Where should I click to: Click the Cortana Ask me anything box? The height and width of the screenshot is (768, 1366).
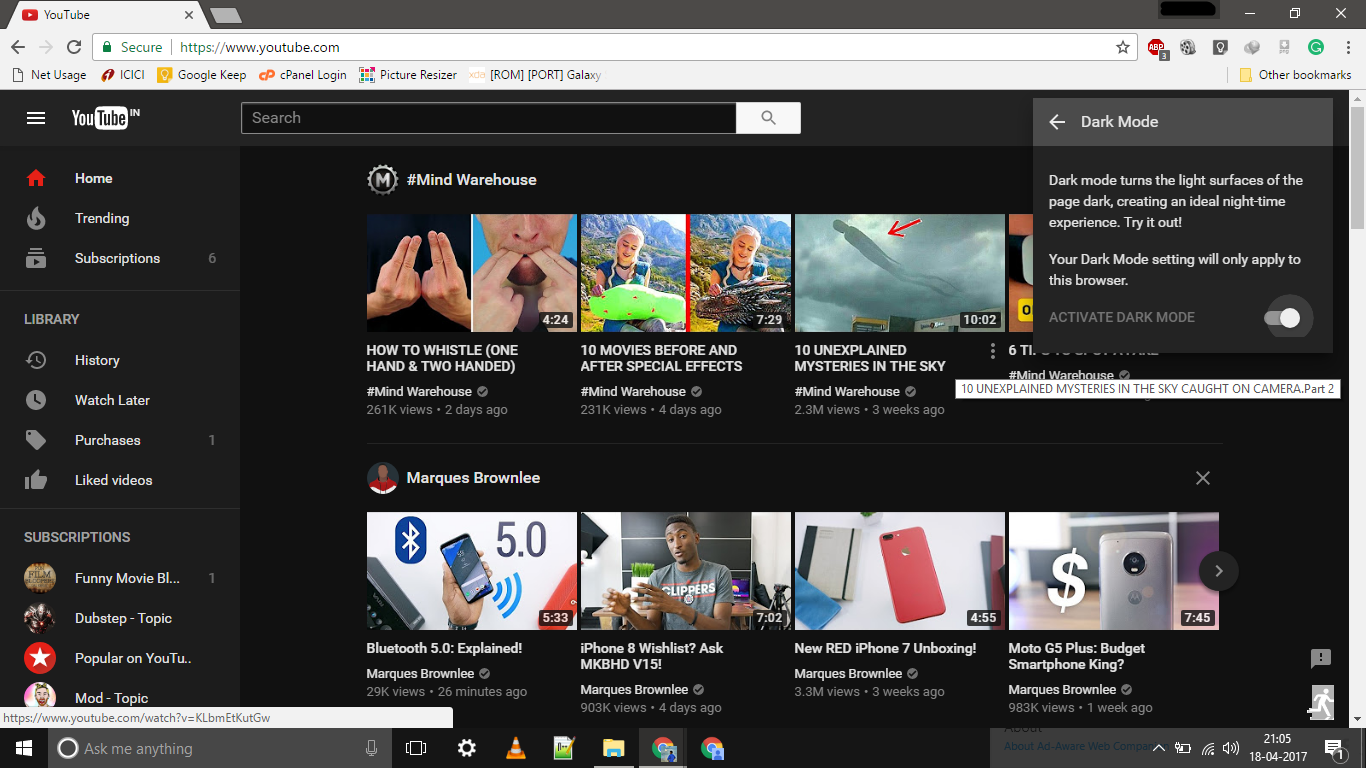220,748
